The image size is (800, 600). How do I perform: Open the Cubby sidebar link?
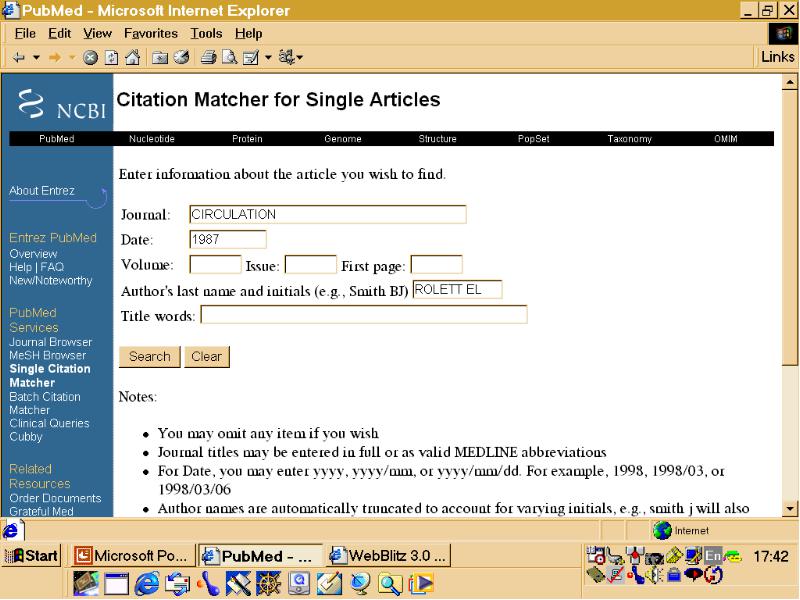[26, 437]
